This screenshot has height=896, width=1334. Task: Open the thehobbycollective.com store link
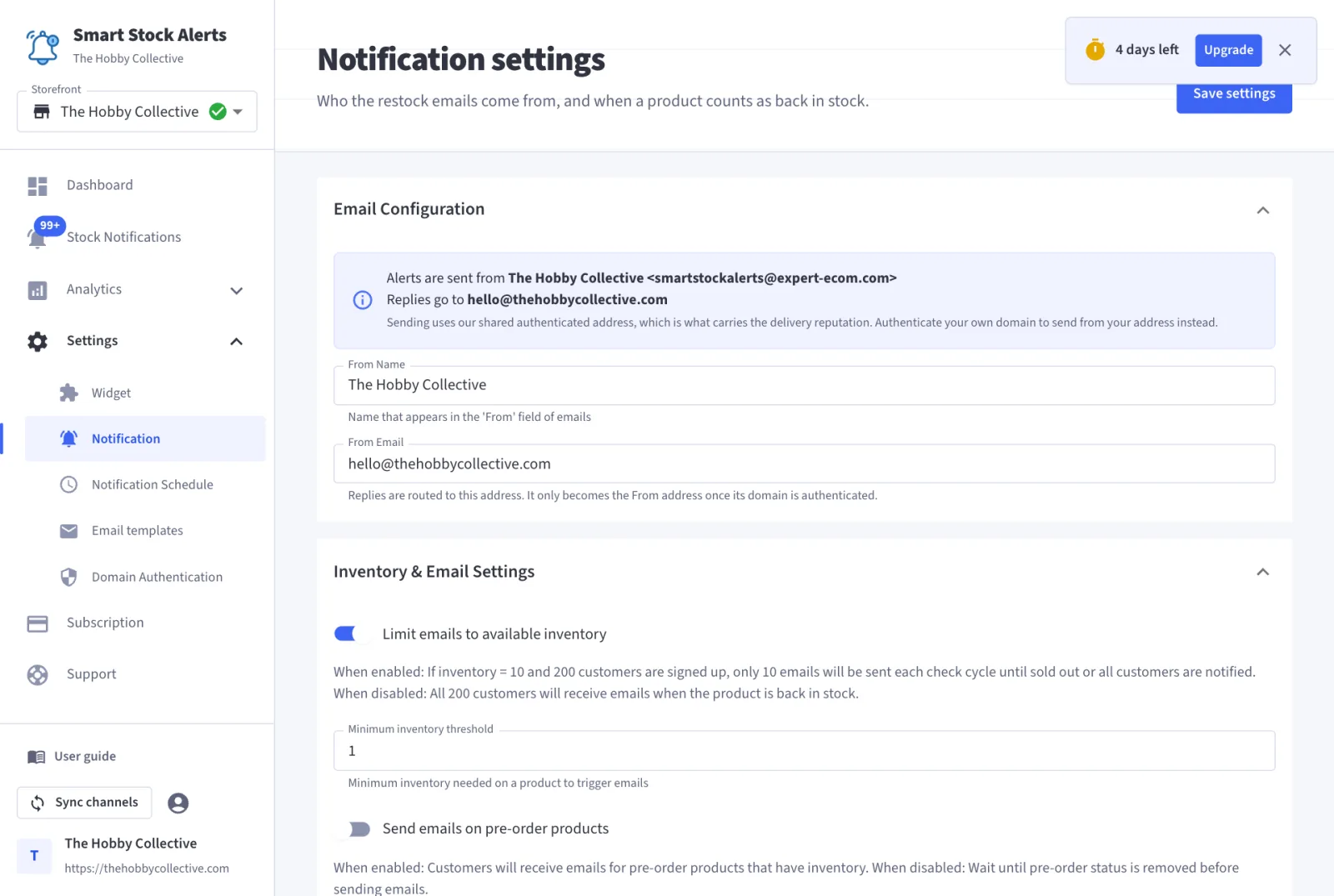tap(147, 868)
